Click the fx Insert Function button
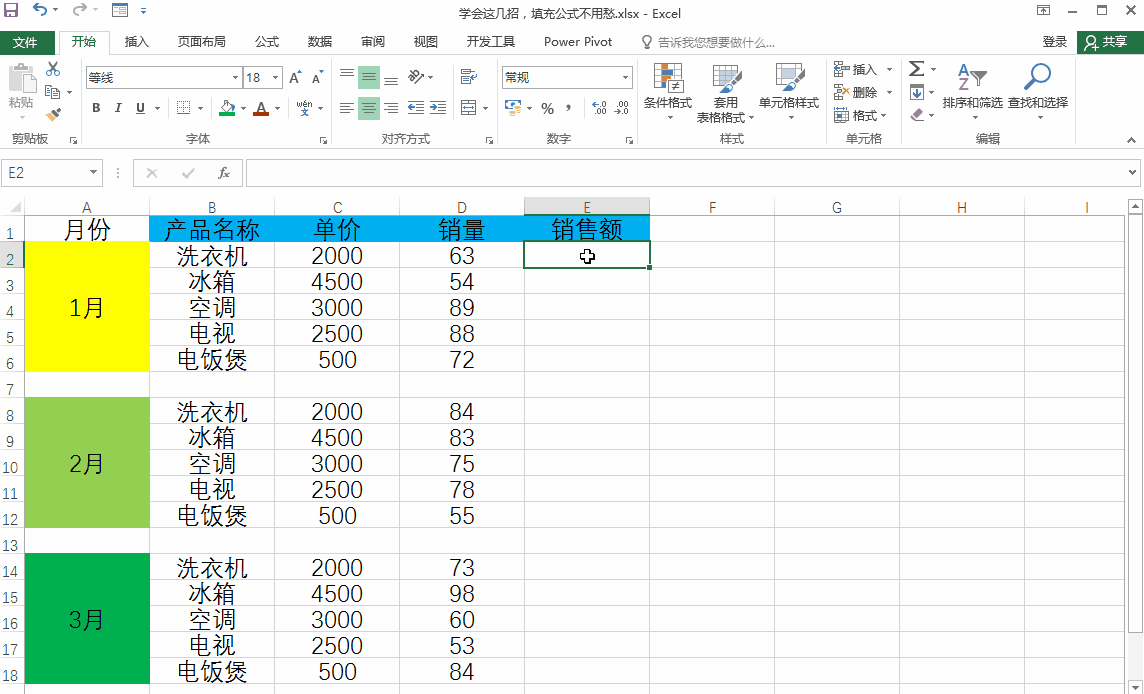The height and width of the screenshot is (694, 1144). coord(224,173)
